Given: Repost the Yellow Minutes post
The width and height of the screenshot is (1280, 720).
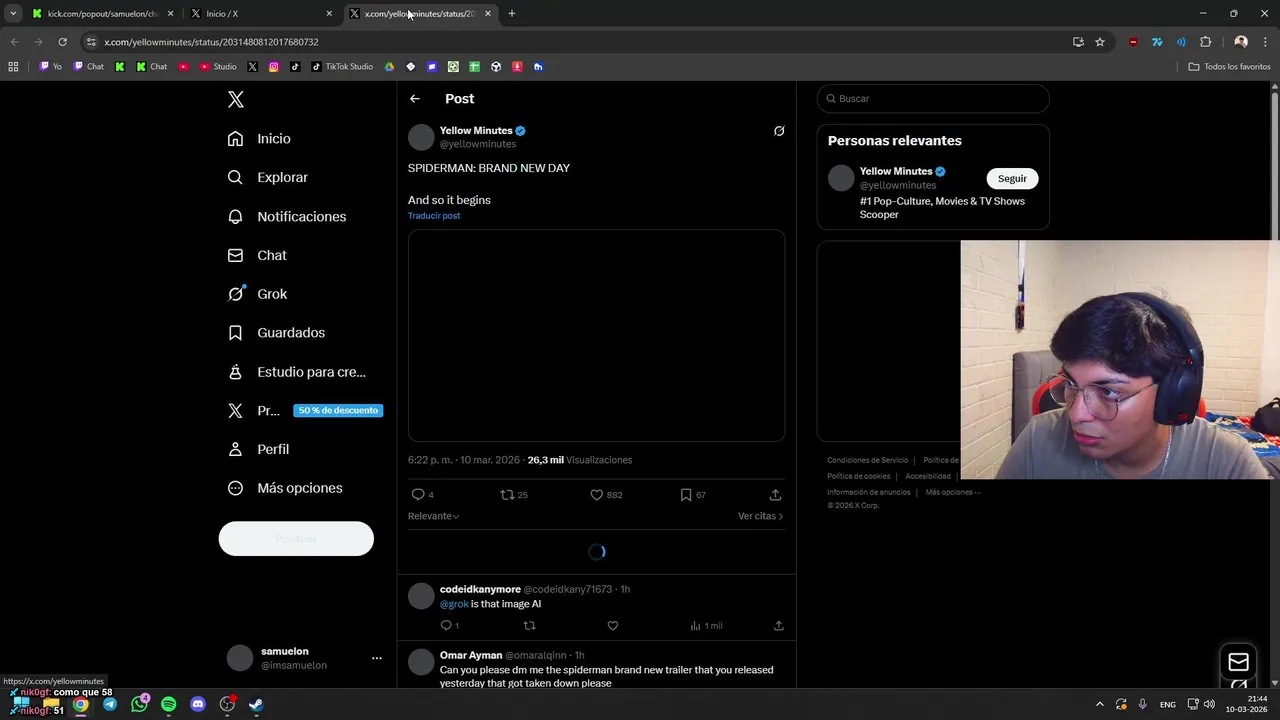Looking at the screenshot, I should click(507, 495).
